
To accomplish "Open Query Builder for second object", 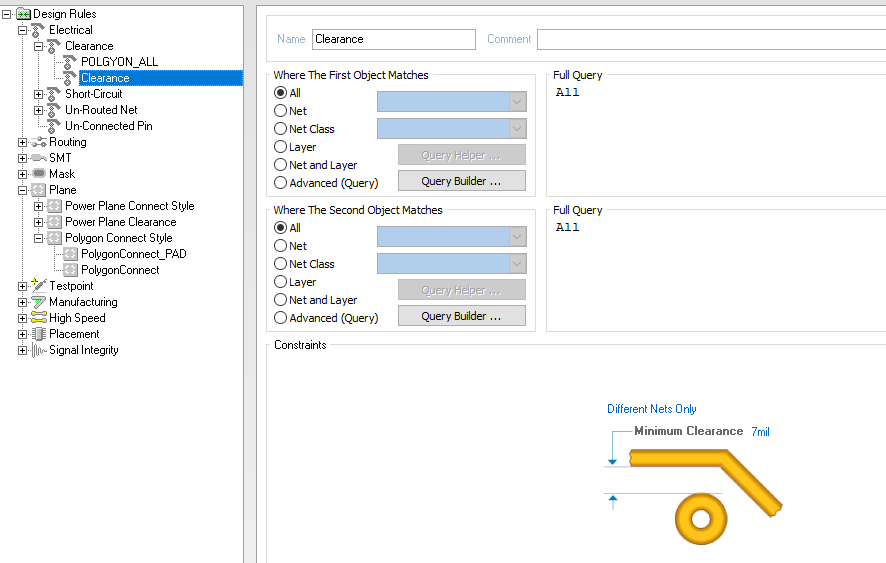I will click(461, 316).
